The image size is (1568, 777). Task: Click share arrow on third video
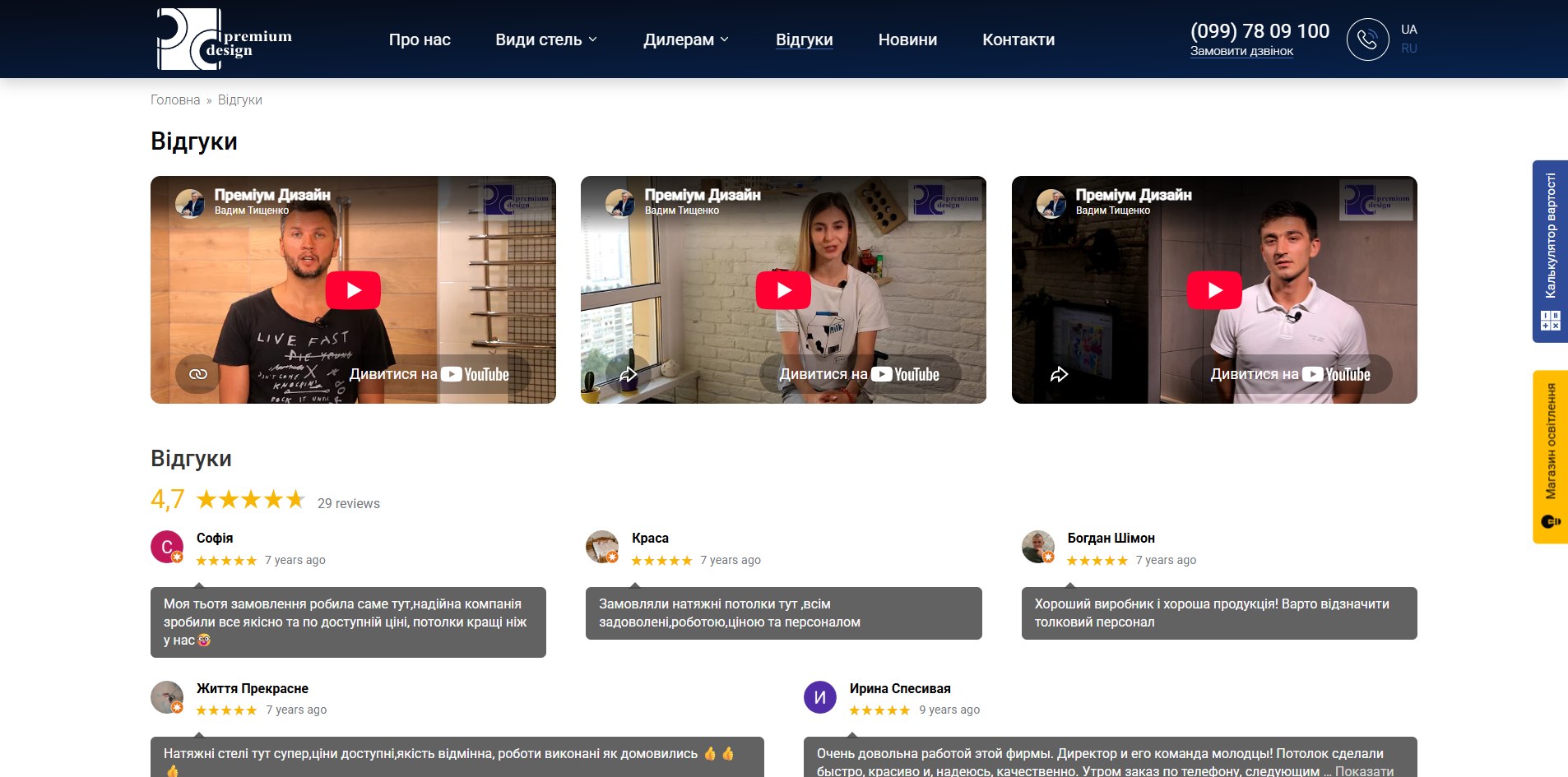(x=1059, y=374)
